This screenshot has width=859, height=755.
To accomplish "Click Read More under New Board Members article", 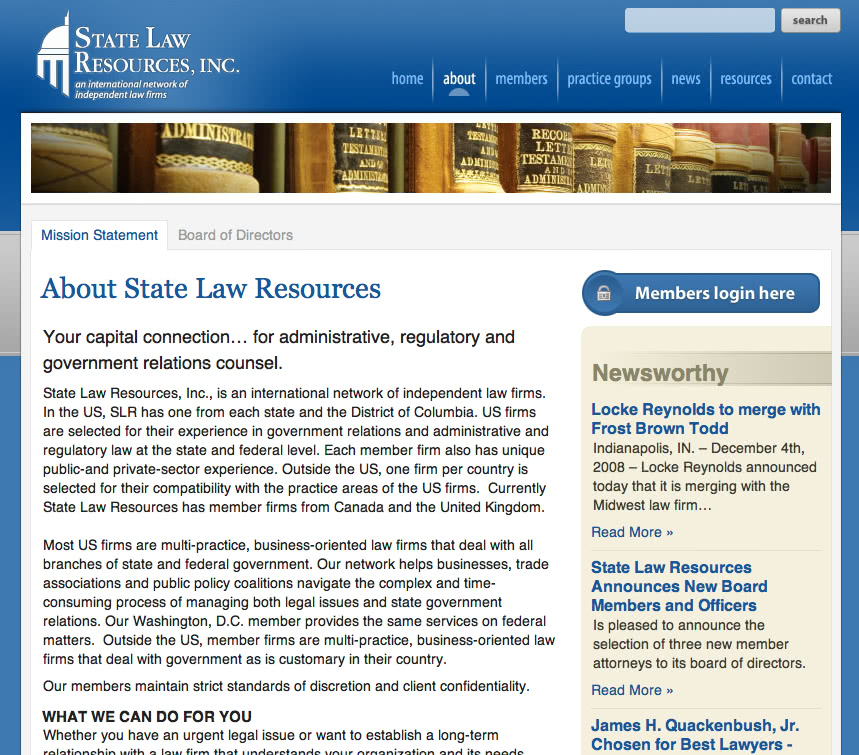I will pyautogui.click(x=632, y=690).
